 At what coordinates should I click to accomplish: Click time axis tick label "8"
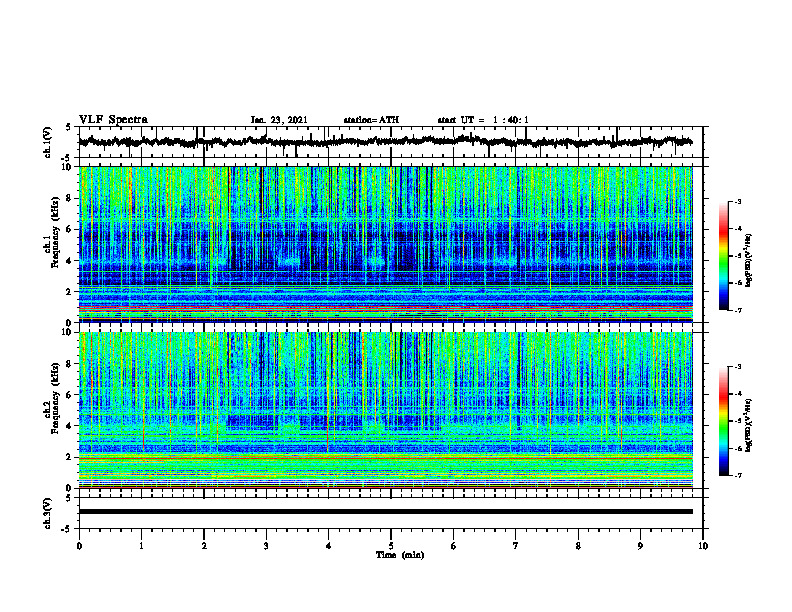(x=578, y=546)
